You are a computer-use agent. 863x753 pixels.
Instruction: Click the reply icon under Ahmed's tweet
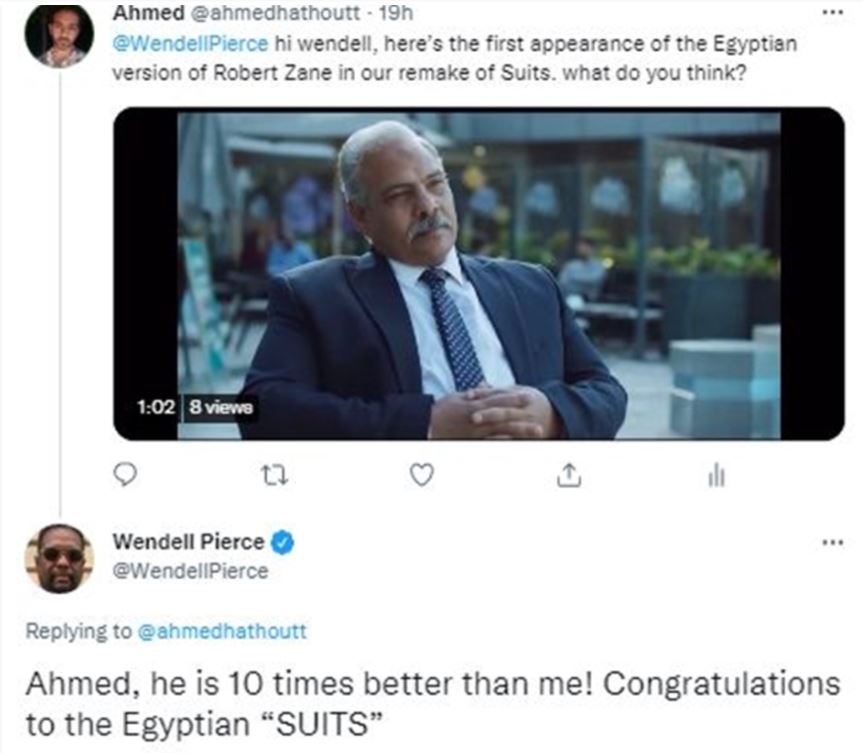tap(124, 476)
